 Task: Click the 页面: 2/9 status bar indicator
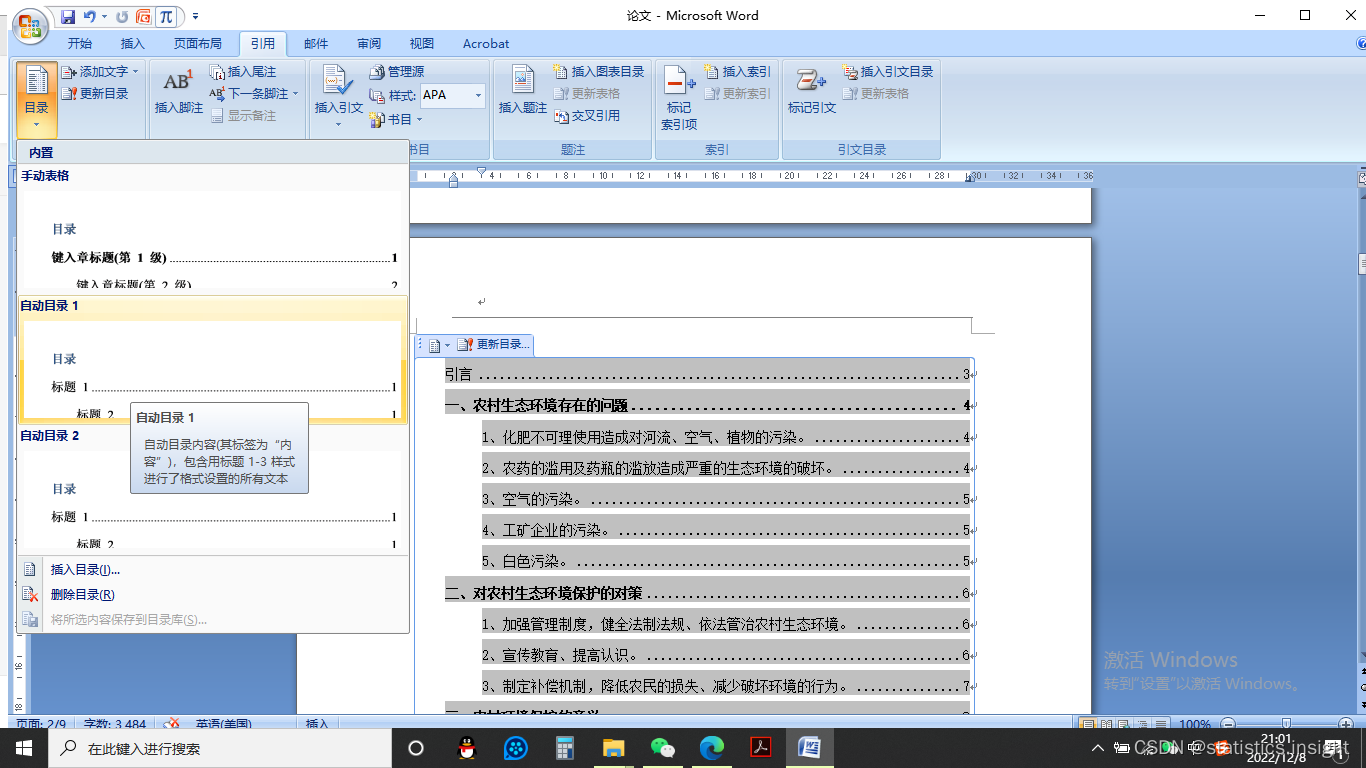coord(42,724)
